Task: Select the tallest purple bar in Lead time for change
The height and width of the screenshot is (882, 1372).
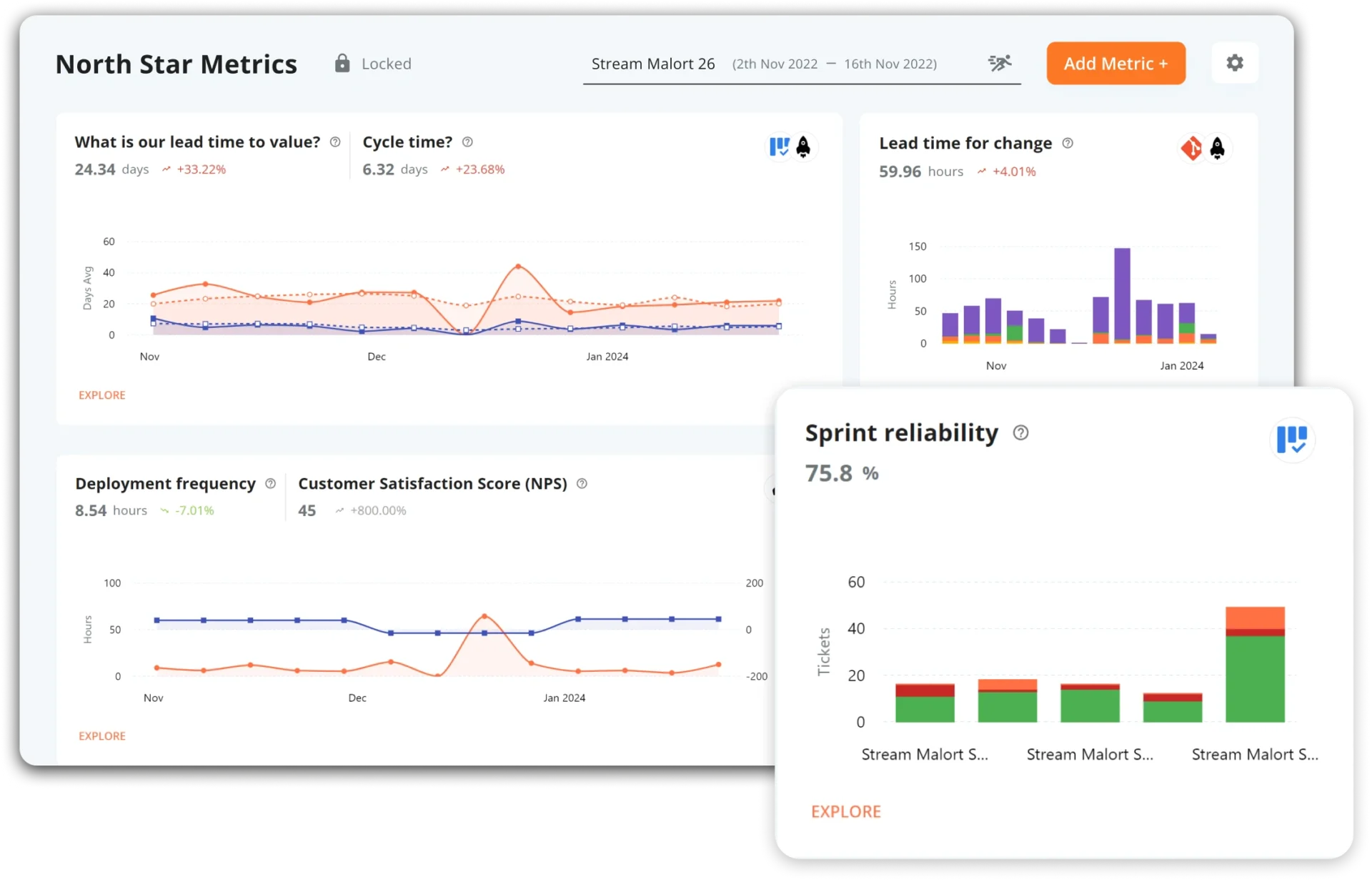Action: click(1121, 293)
